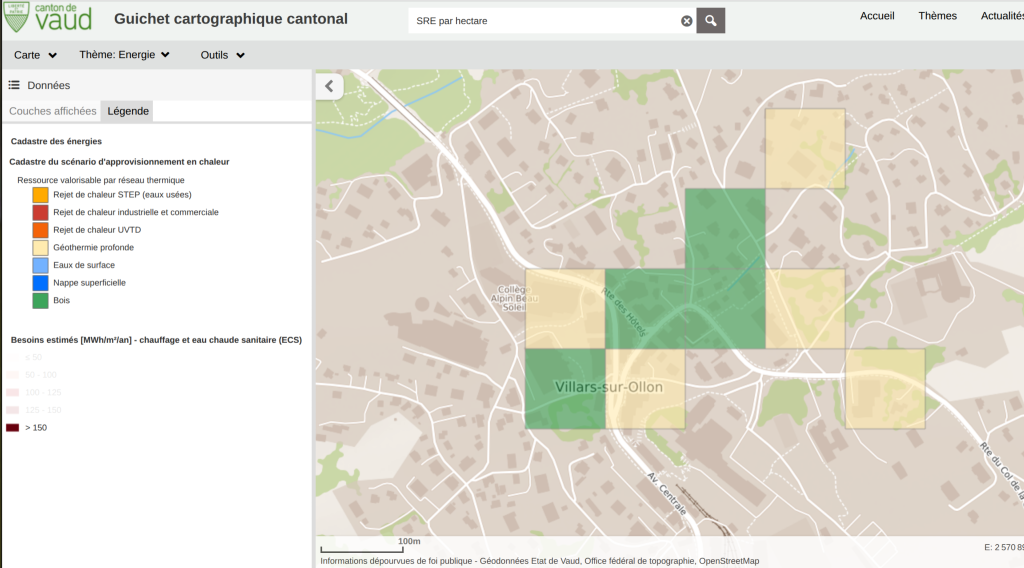Viewport: 1024px width, 568px height.
Task: Open the Carte dropdown menu
Action: (35, 55)
